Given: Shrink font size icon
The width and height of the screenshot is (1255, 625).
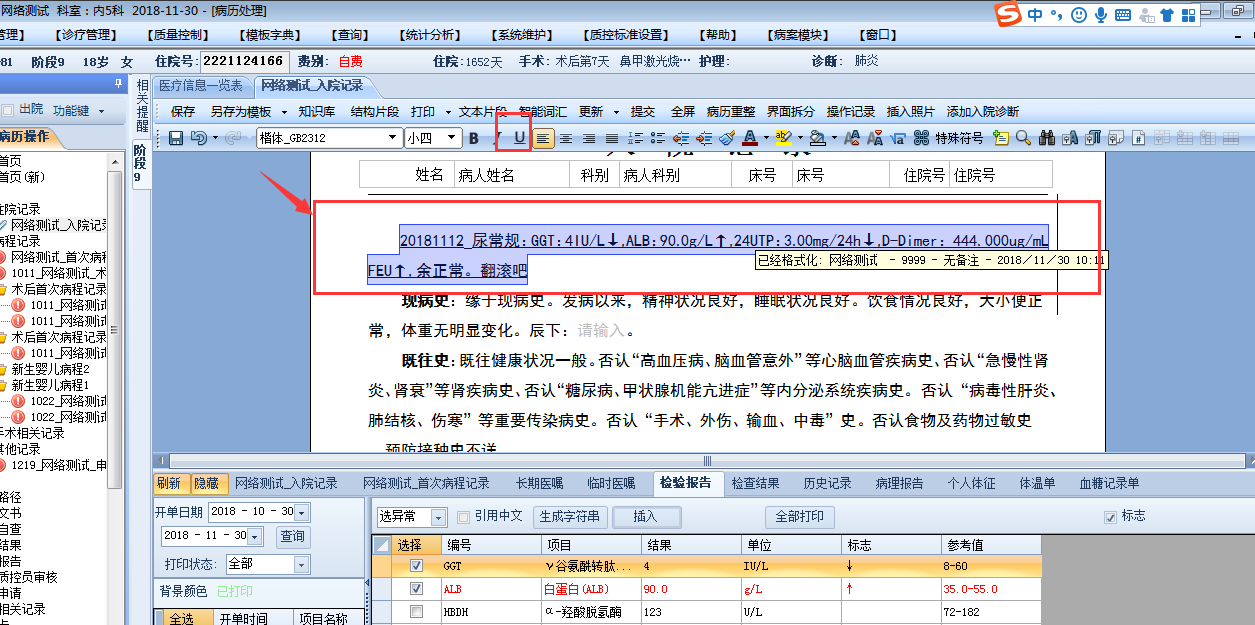Looking at the screenshot, I should click(875, 138).
